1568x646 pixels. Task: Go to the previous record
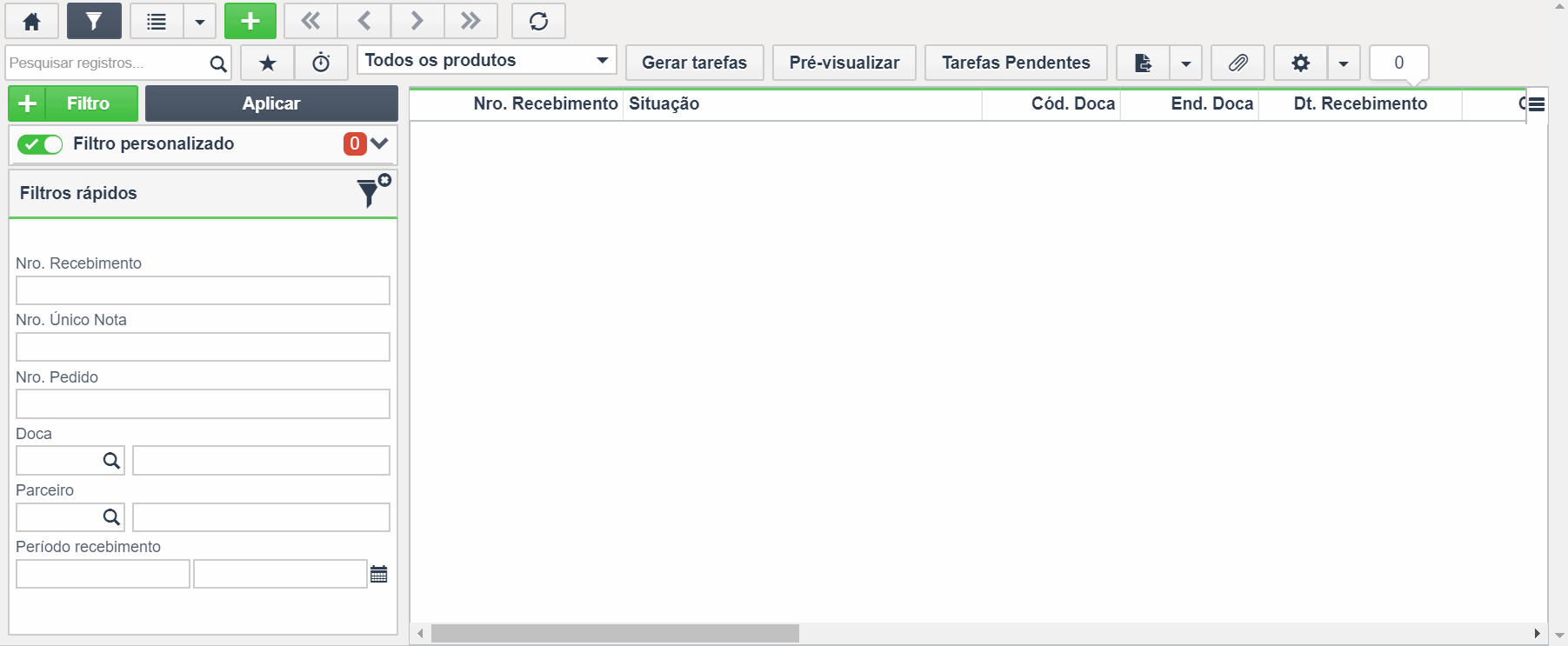364,21
